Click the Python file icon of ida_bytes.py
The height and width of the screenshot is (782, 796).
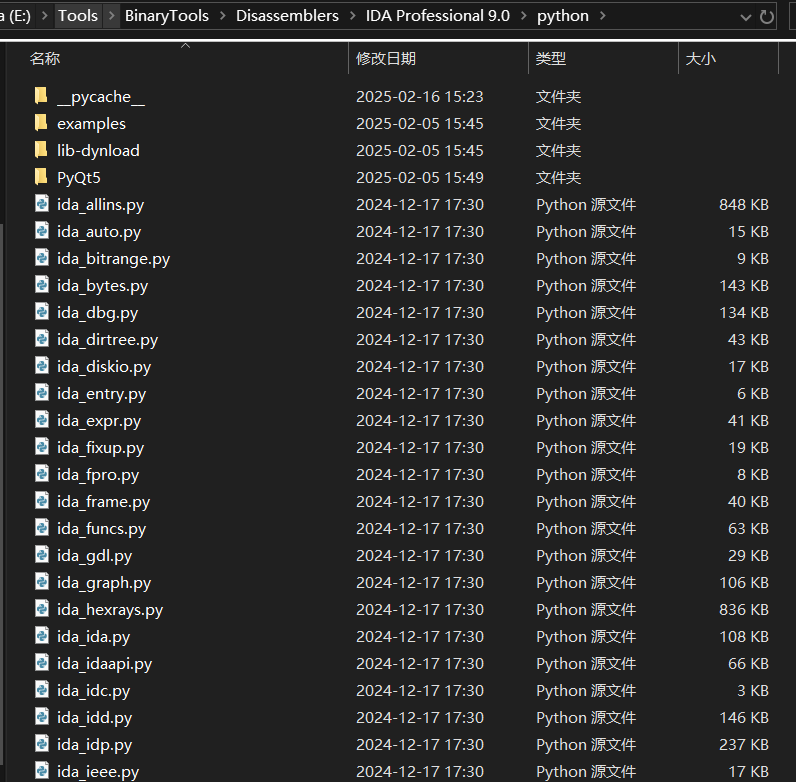[x=42, y=284]
